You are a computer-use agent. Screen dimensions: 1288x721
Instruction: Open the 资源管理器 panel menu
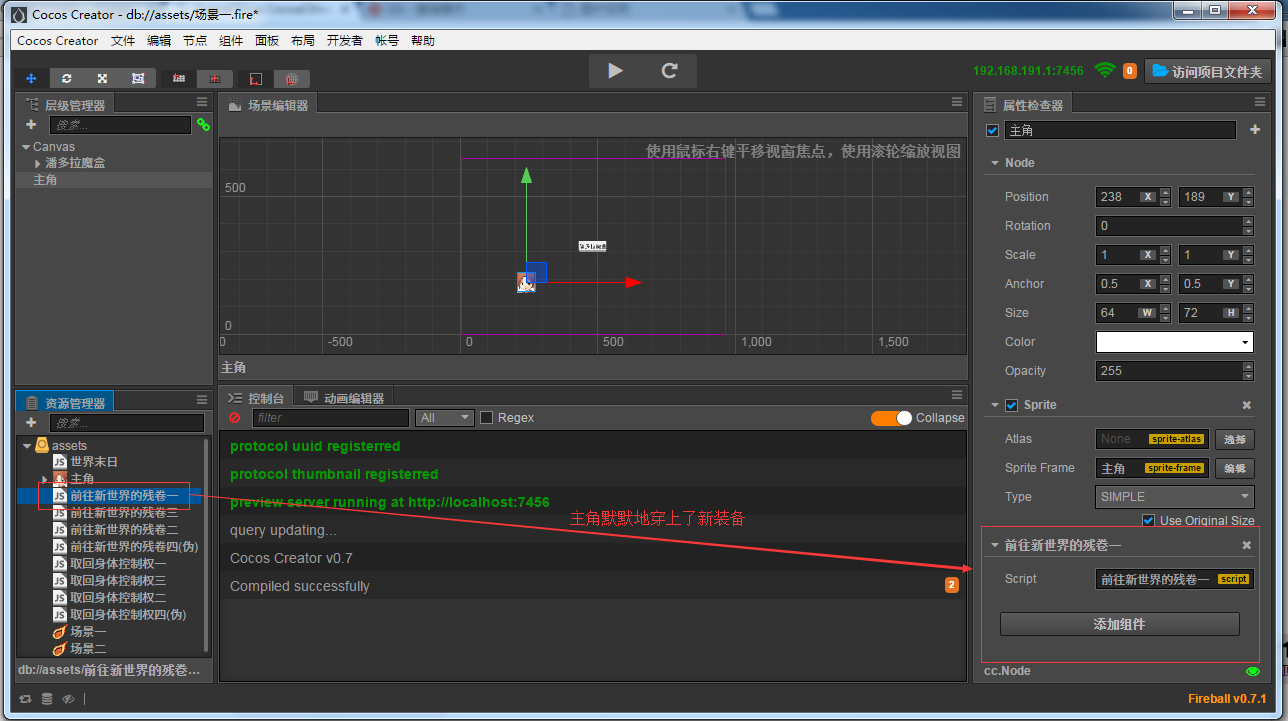click(202, 400)
